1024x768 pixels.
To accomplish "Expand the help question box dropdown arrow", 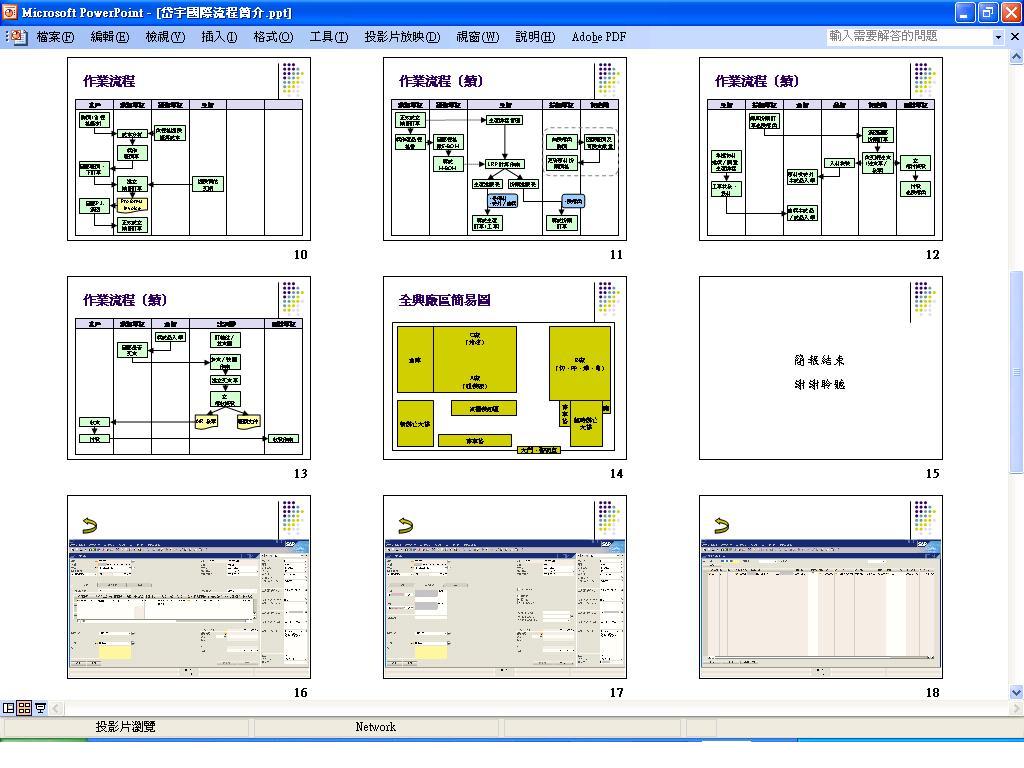I will click(997, 37).
